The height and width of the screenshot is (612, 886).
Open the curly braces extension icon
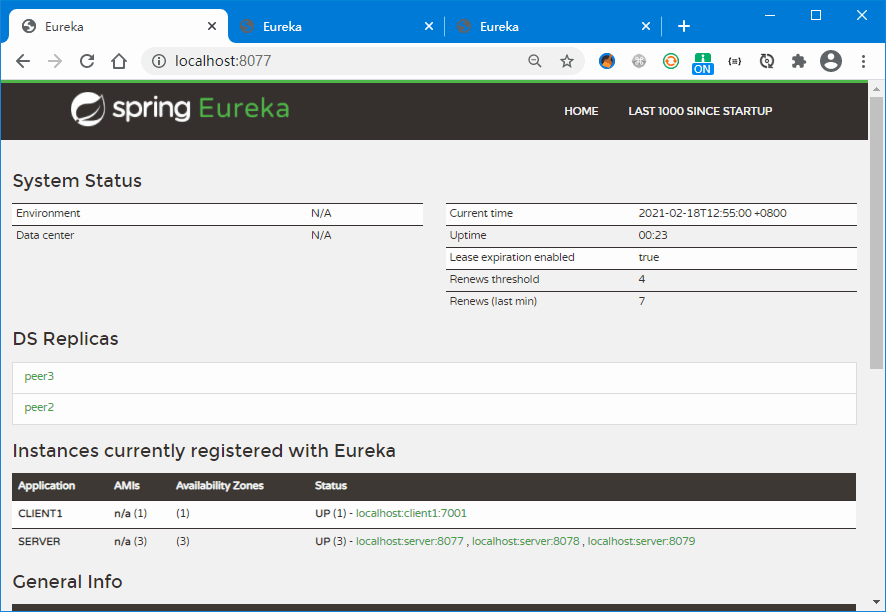pos(735,61)
